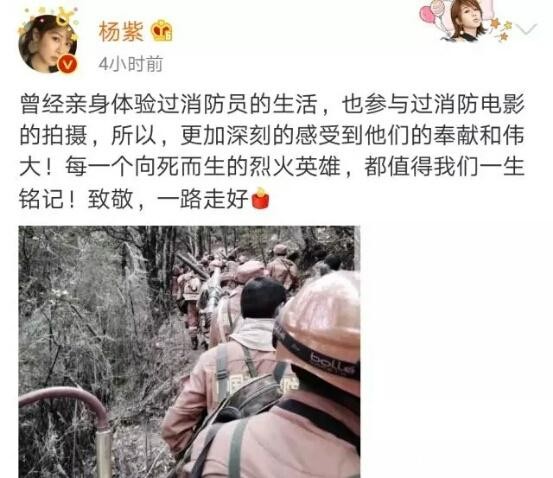Screen dimensions: 553x478
Task: Click the 4小时前 timestamp
Action: (x=130, y=64)
